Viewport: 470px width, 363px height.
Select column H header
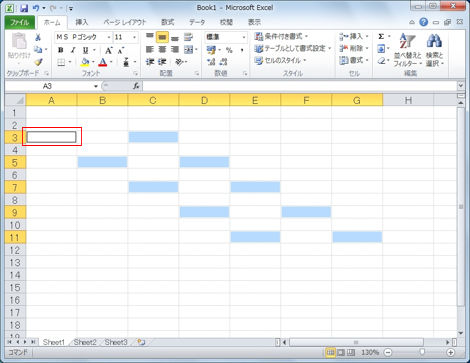tap(408, 100)
